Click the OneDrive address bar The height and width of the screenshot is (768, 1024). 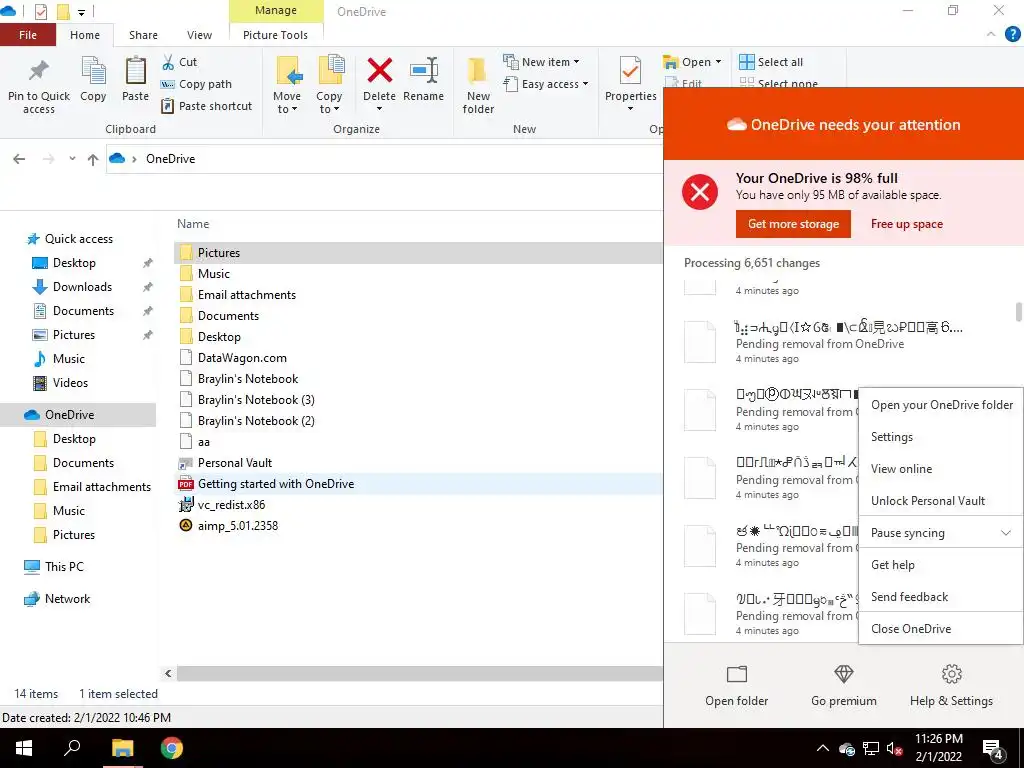point(385,159)
